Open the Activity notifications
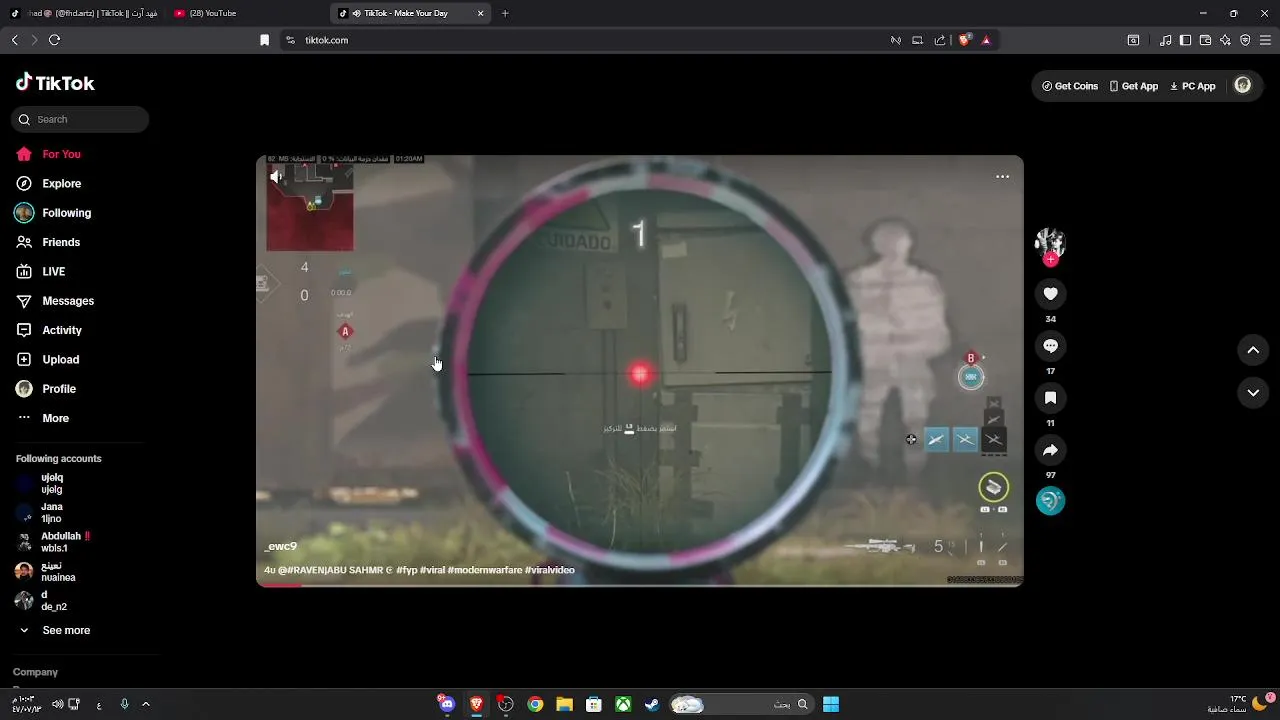1280x720 pixels. point(49,330)
